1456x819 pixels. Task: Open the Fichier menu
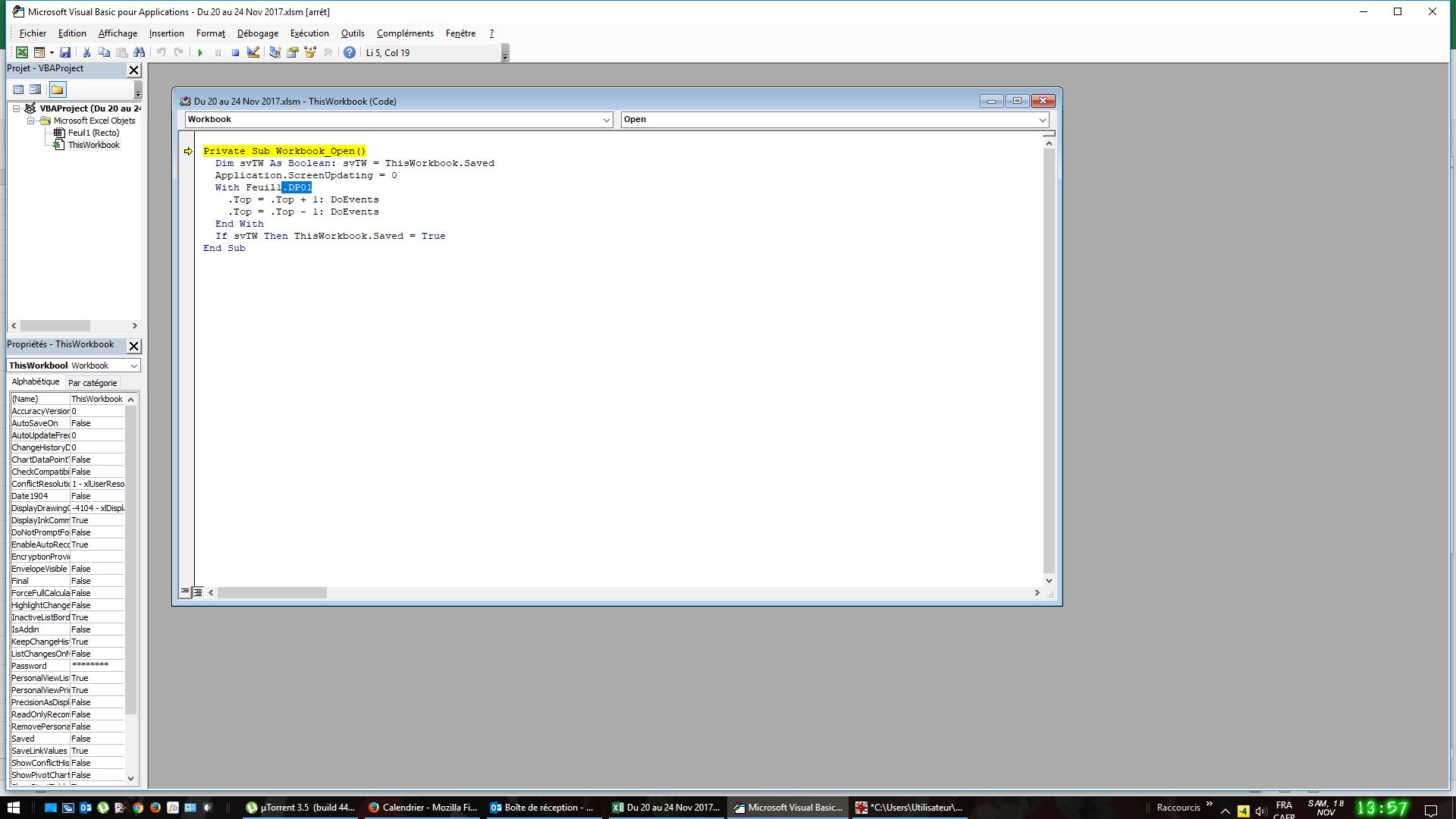coord(33,33)
